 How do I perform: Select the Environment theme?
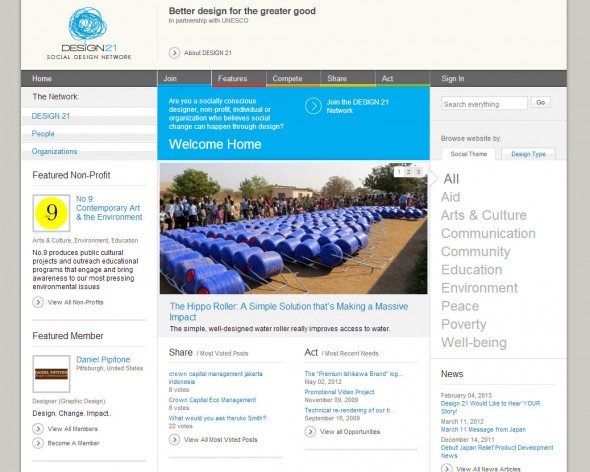tap(479, 288)
